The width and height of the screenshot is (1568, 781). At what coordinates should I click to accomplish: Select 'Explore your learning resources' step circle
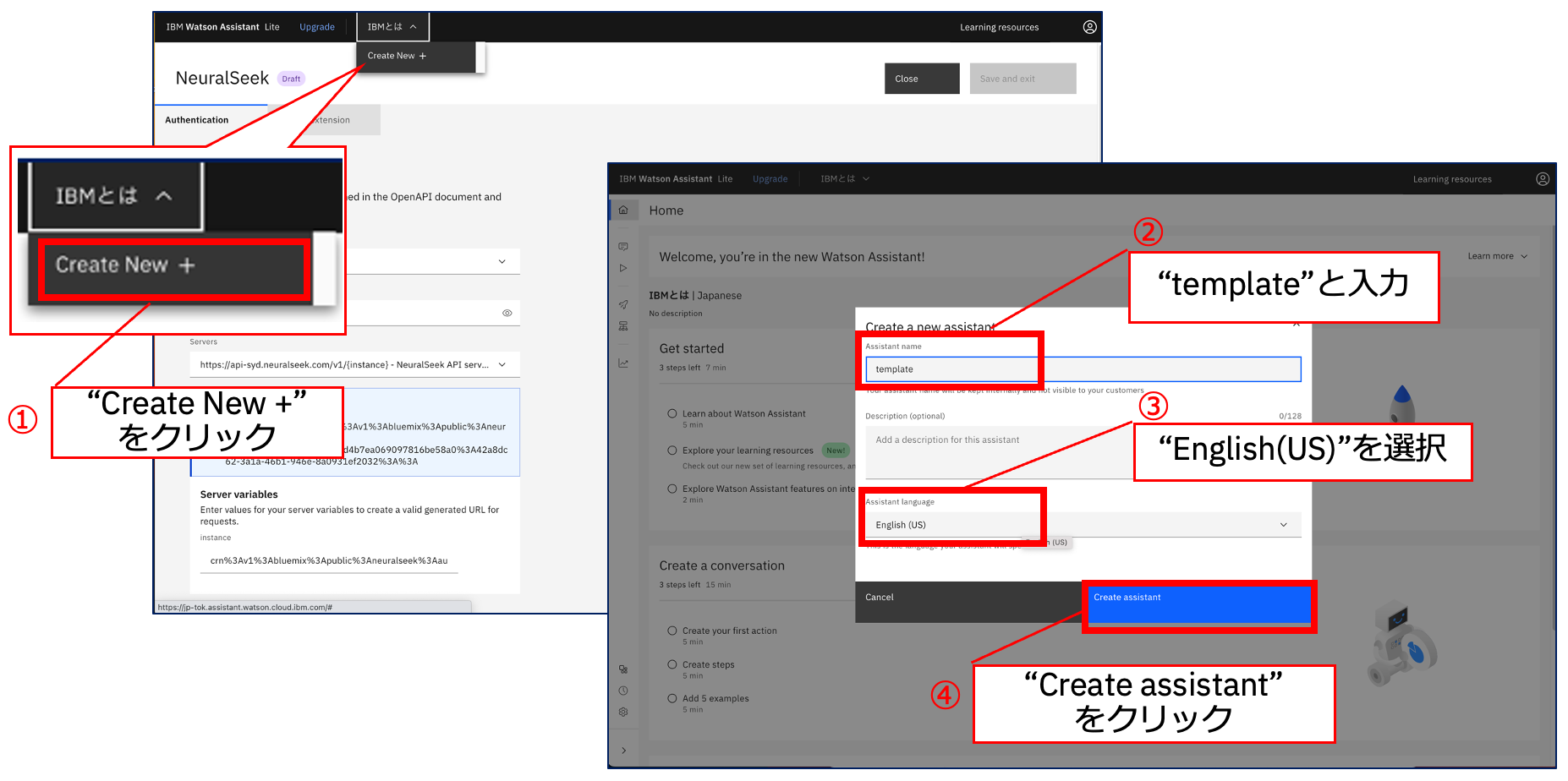click(672, 451)
